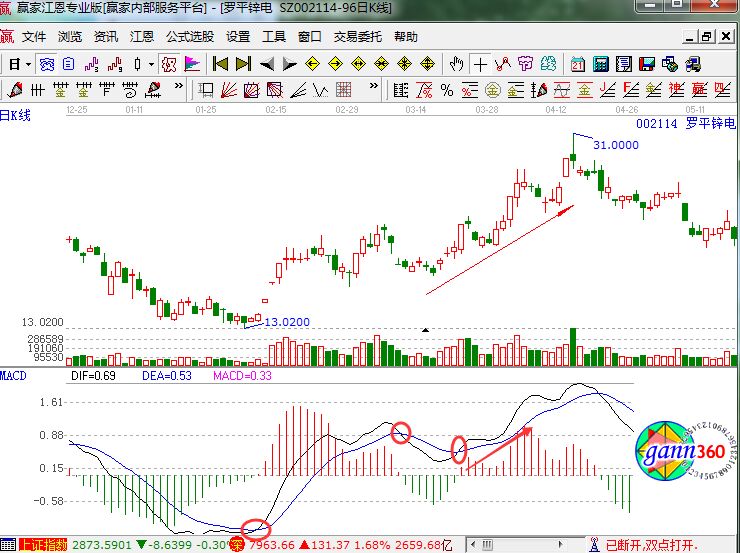Open the calculator tool
The width and height of the screenshot is (740, 553).
[x=601, y=64]
